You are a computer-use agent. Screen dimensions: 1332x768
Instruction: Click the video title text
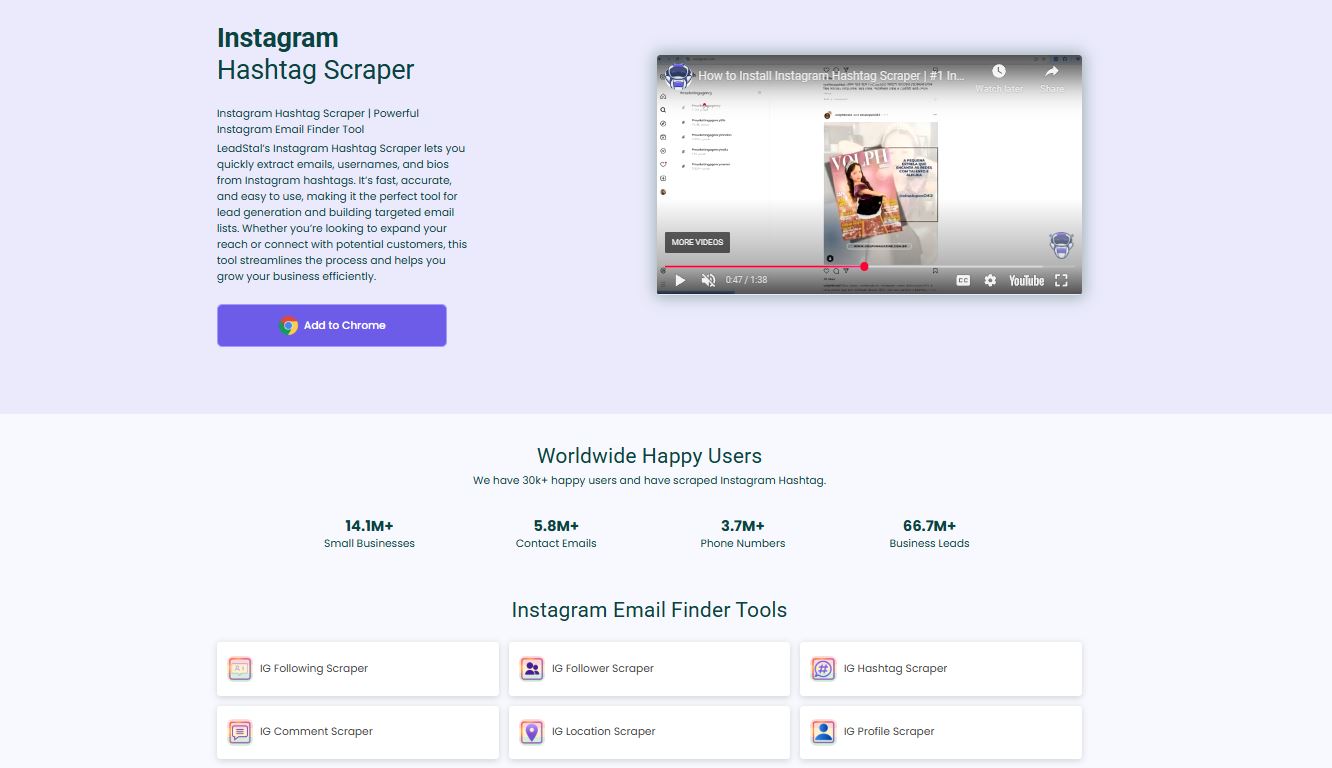pyautogui.click(x=830, y=76)
